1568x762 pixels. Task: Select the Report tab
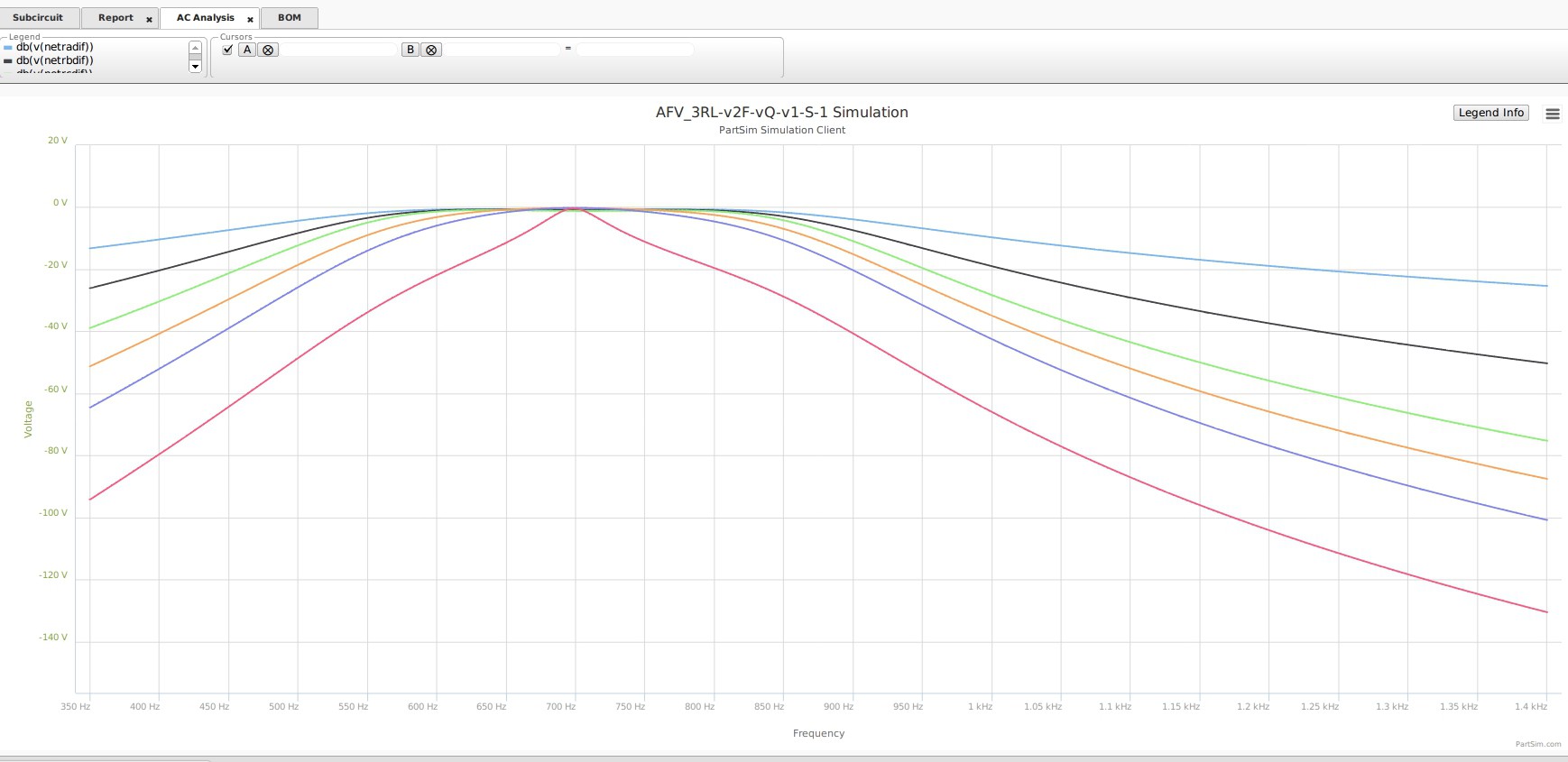point(115,18)
